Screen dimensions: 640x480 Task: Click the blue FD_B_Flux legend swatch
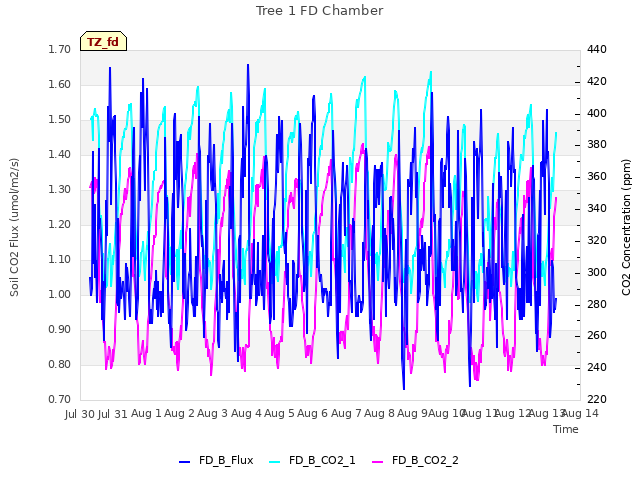pyautogui.click(x=184, y=461)
